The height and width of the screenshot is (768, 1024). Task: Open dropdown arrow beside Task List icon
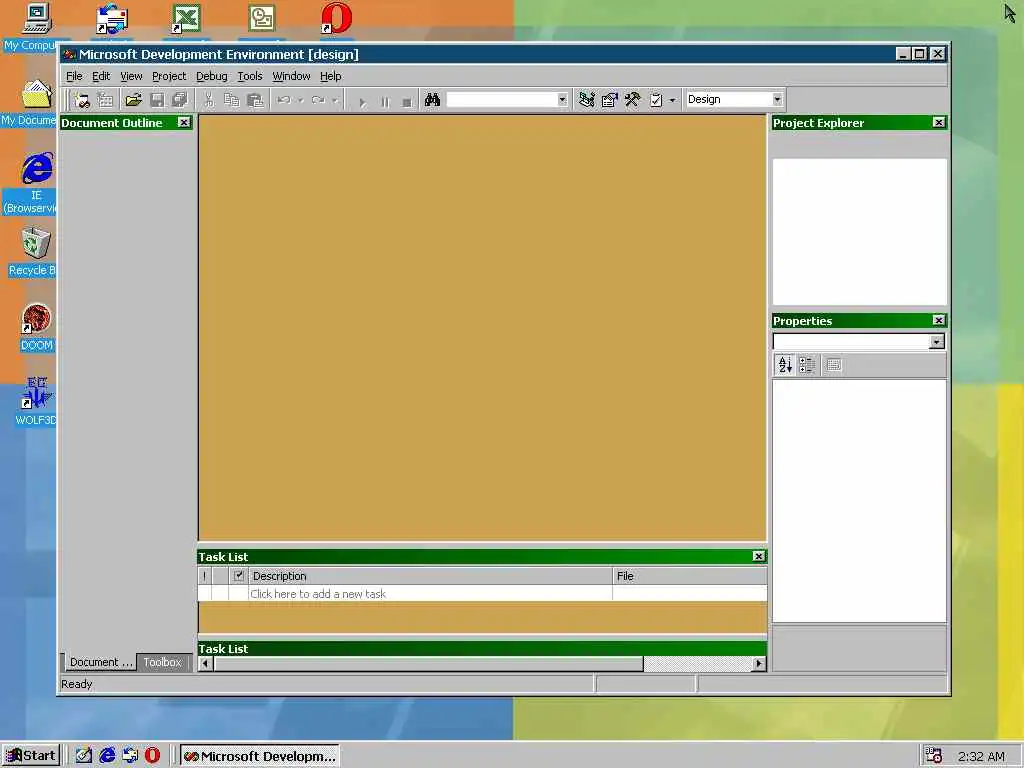click(x=672, y=100)
